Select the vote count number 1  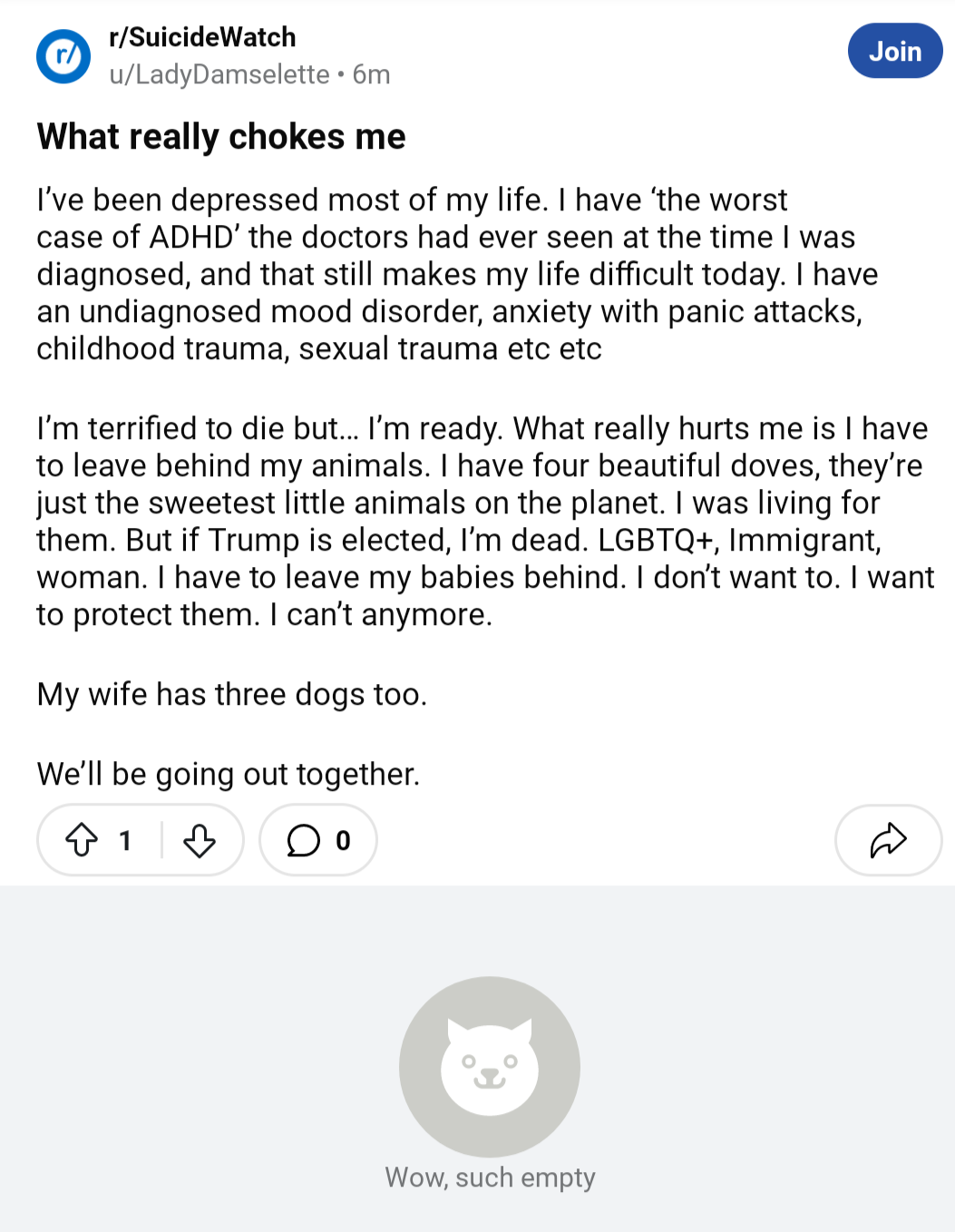[125, 841]
